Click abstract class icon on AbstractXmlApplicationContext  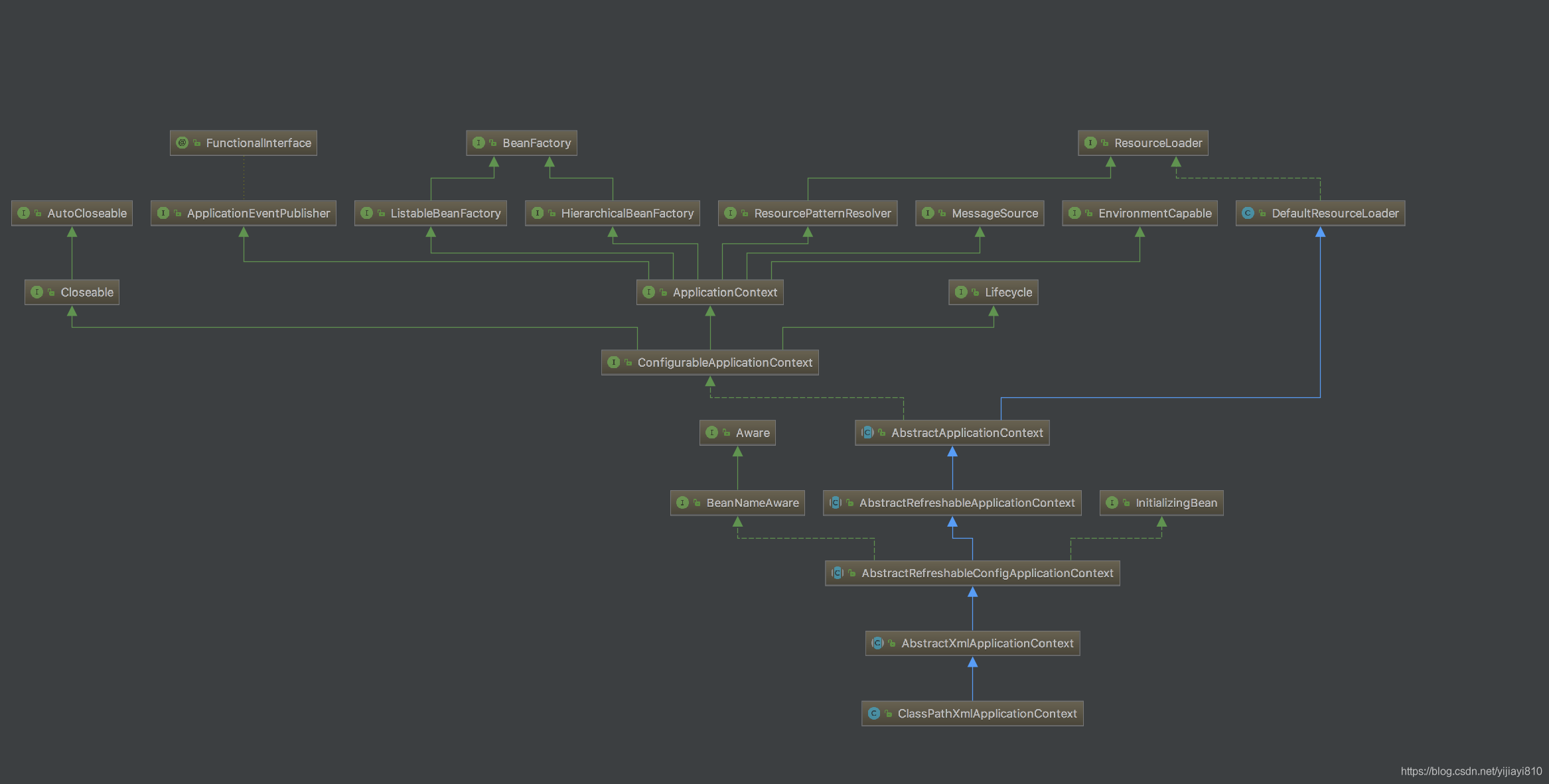[x=877, y=643]
